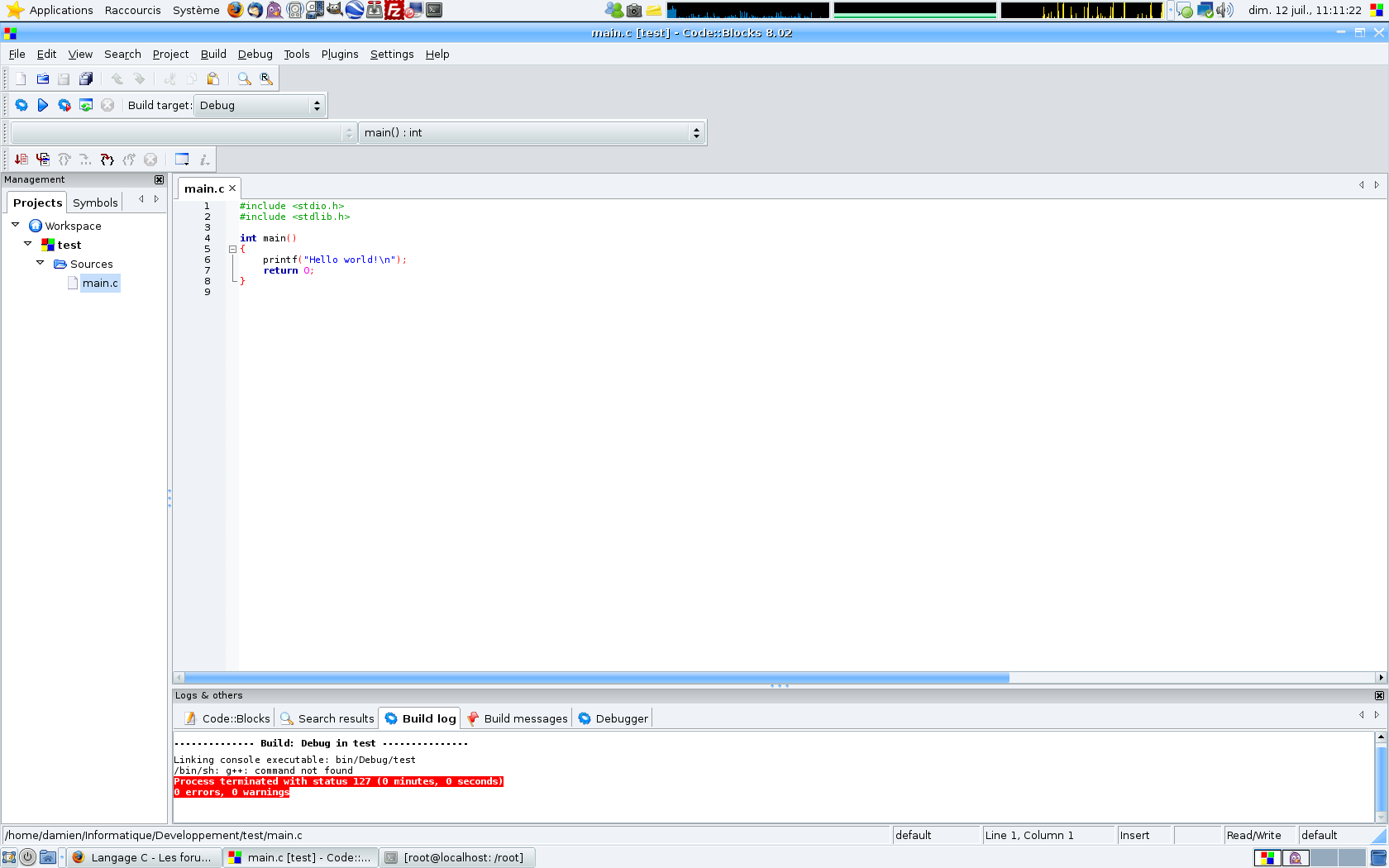Select the Build icon in the compiler toolbar
1389x868 pixels.
[x=21, y=105]
